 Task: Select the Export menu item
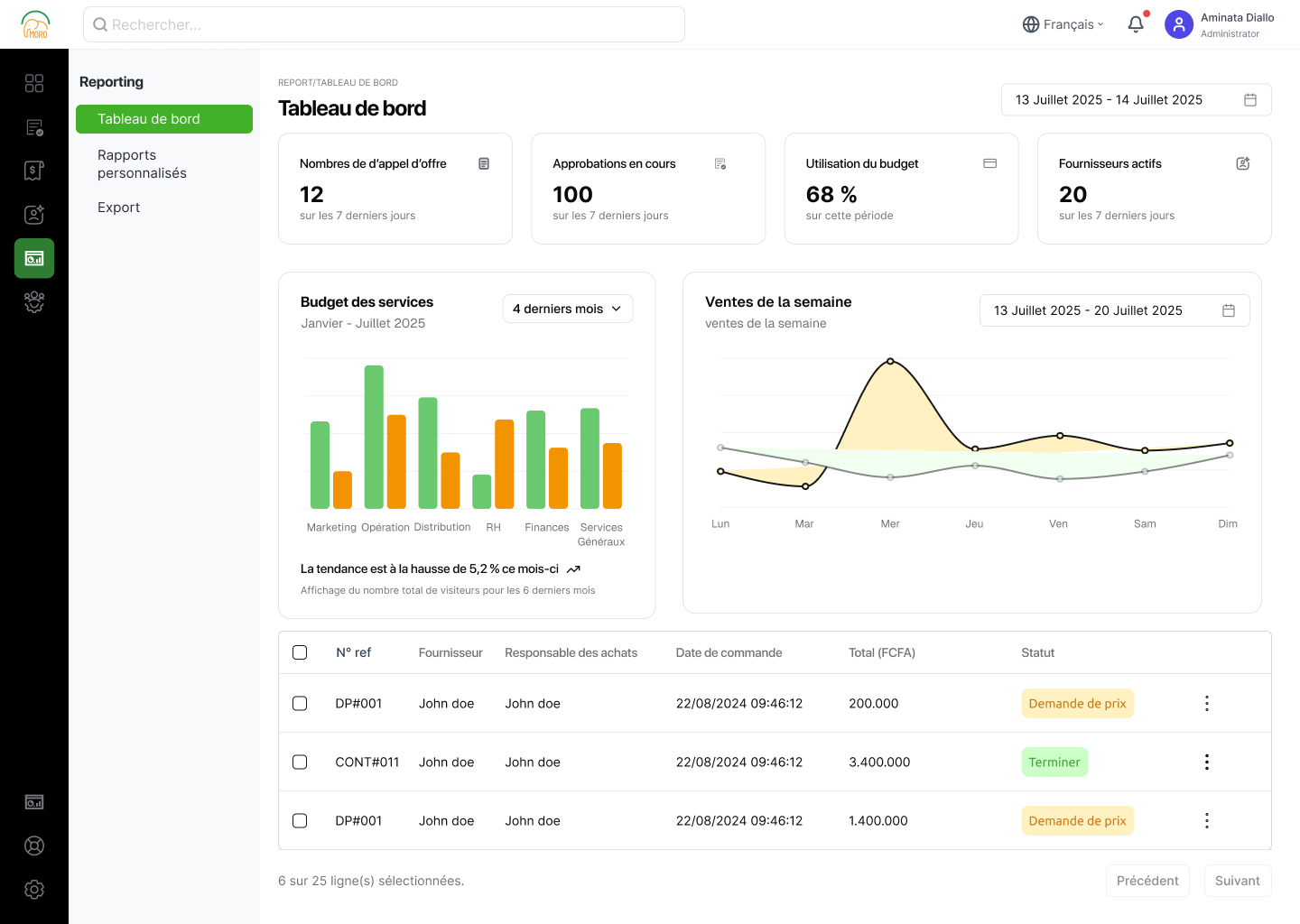(x=119, y=208)
